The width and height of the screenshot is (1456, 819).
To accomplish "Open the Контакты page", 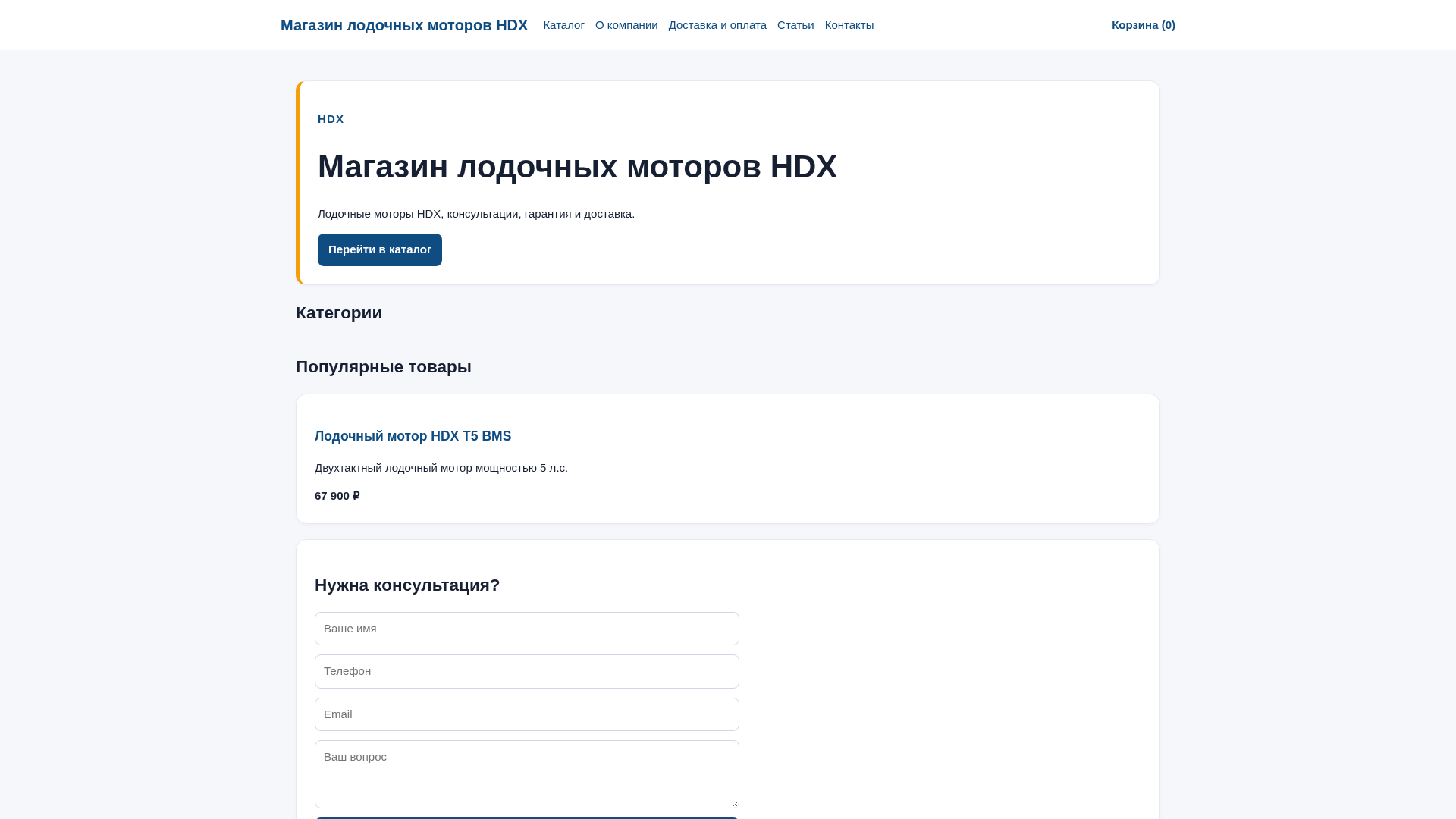I will 849,25.
